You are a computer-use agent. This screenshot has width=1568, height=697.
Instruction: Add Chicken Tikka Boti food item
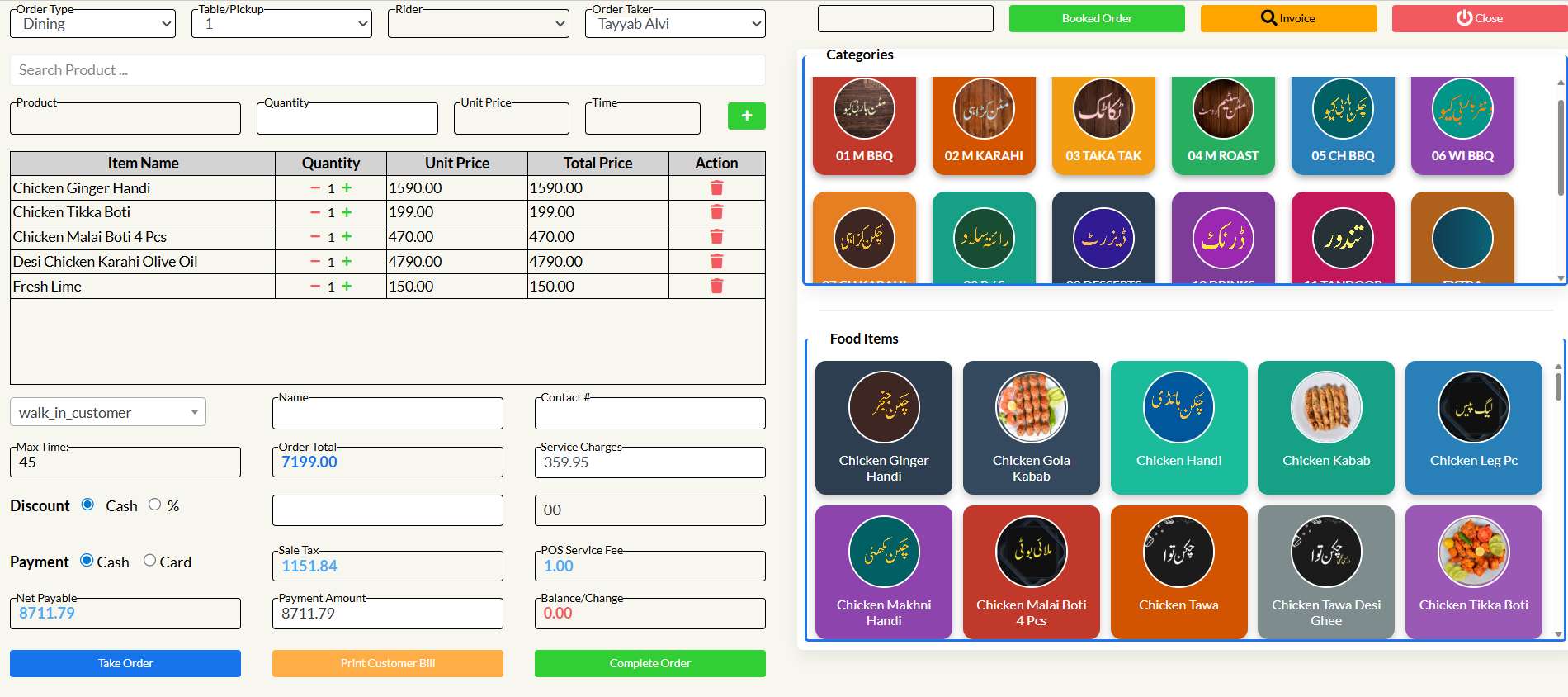click(x=1474, y=571)
